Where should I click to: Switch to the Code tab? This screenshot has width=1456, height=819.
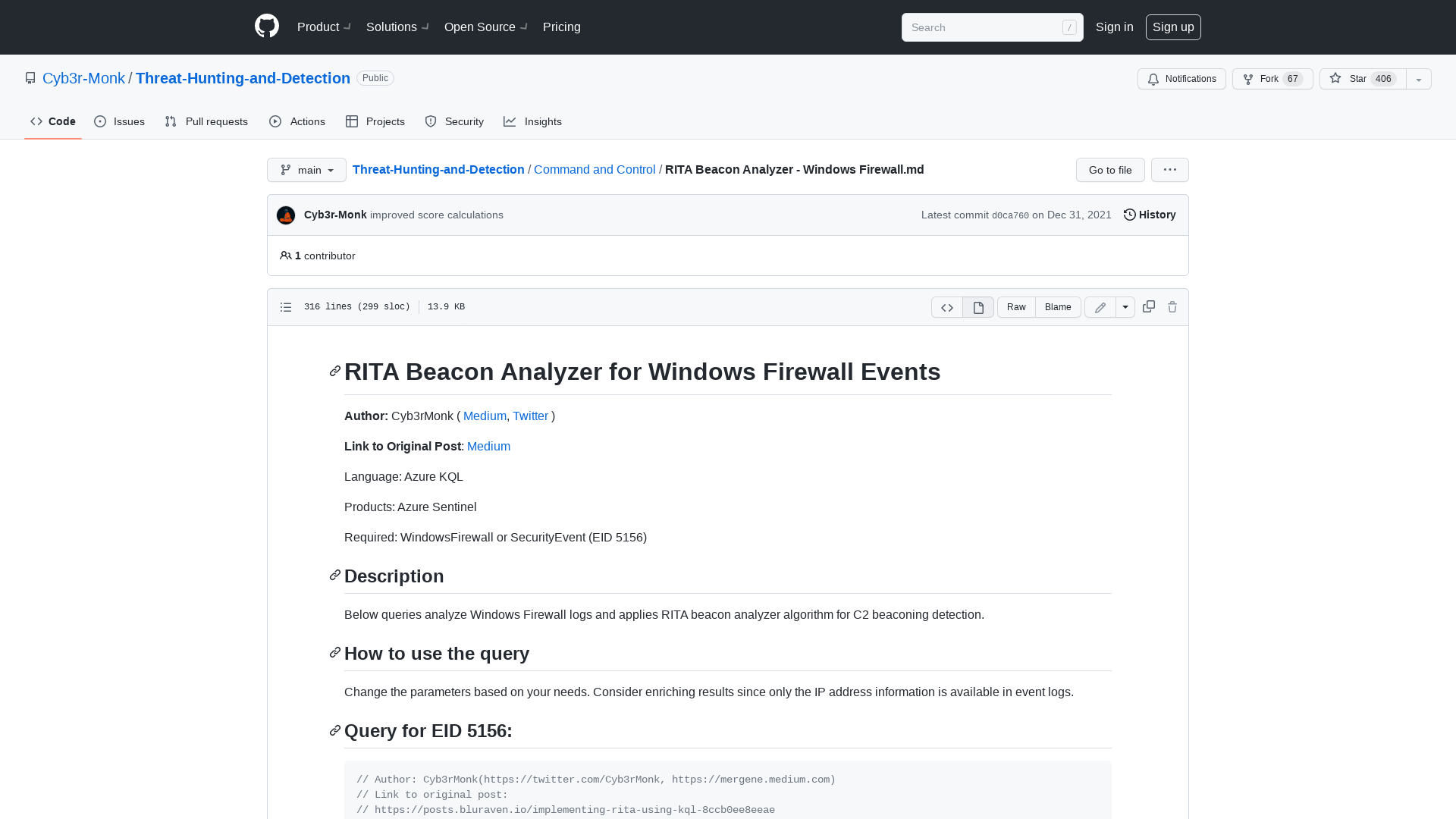[x=53, y=121]
